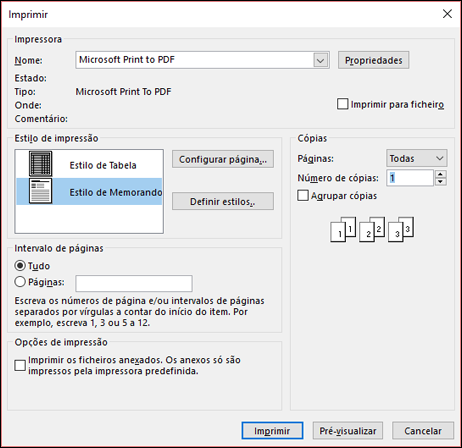This screenshot has width=462, height=448.
Task: Select the Estilo de Tabela icon
Action: (40, 164)
